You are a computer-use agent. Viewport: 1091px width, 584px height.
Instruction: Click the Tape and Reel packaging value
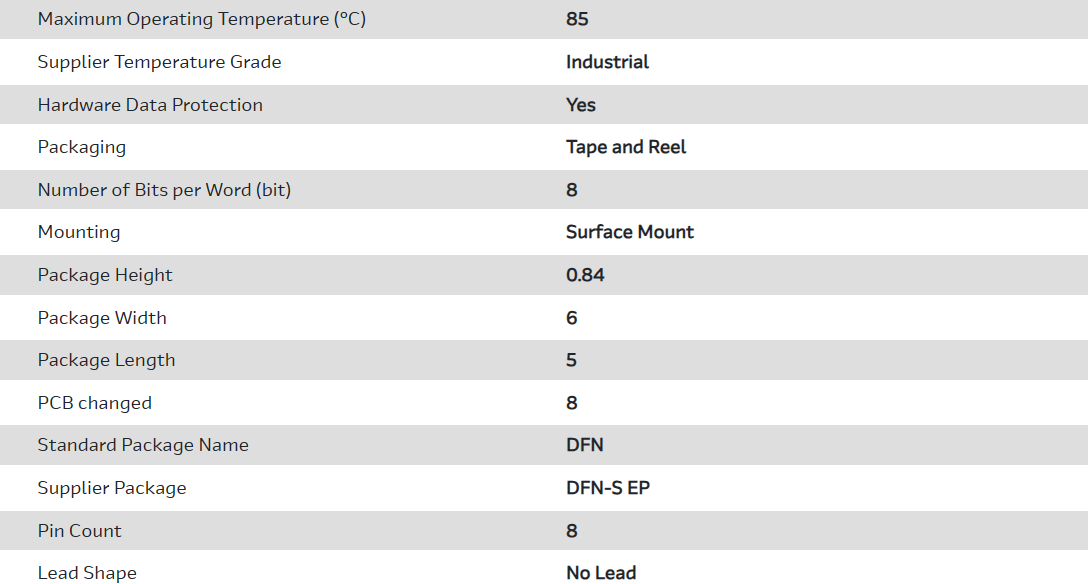[626, 147]
